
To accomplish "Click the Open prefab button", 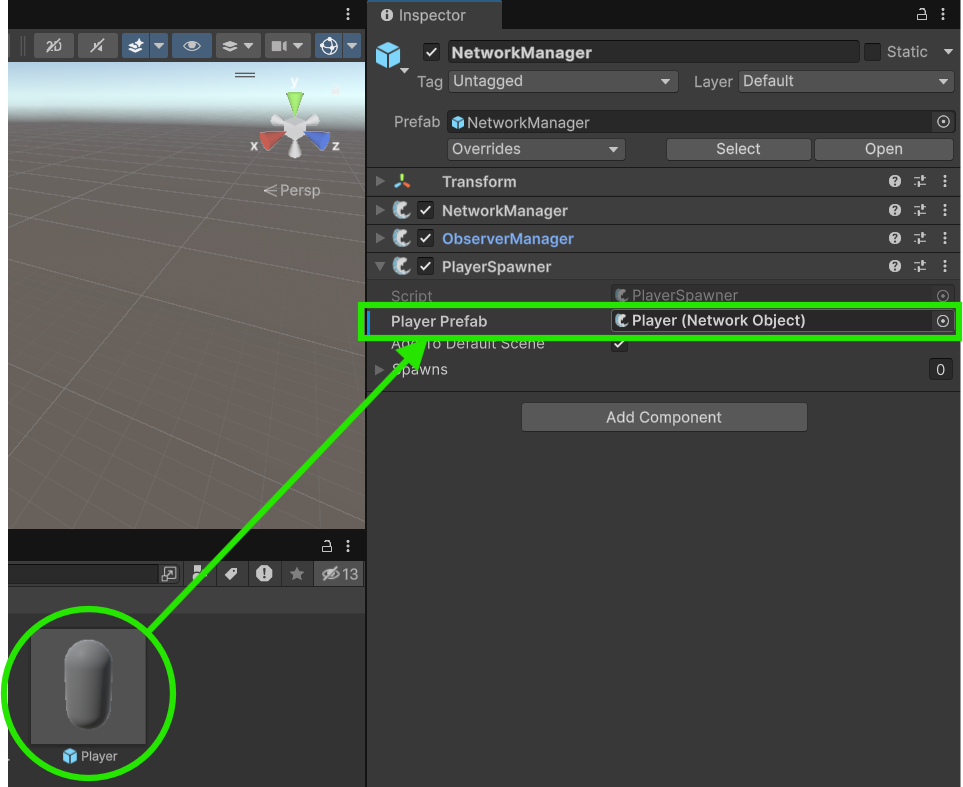I will coord(884,149).
